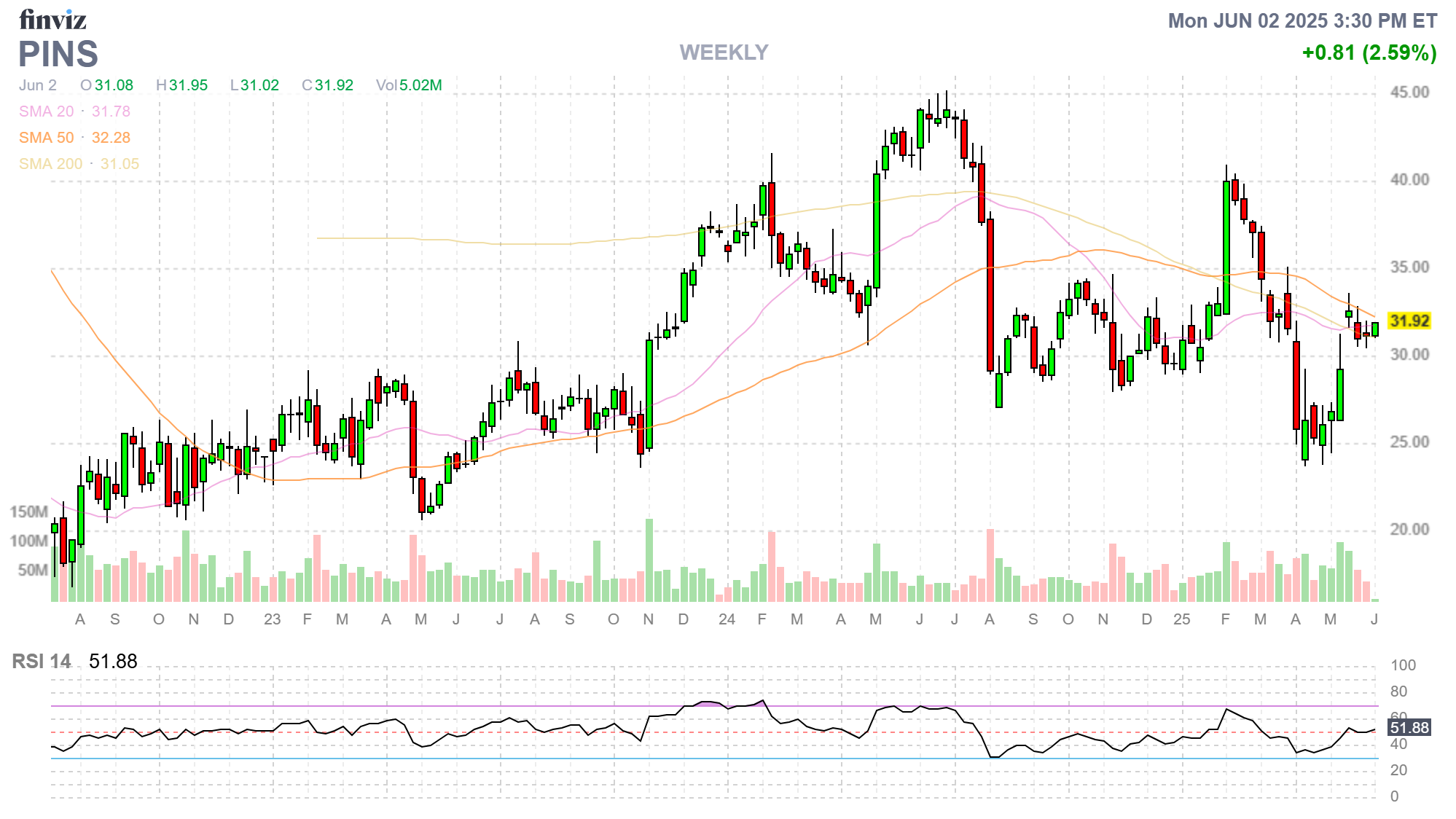Click the yellow 31.92 current price tag

click(x=1409, y=321)
